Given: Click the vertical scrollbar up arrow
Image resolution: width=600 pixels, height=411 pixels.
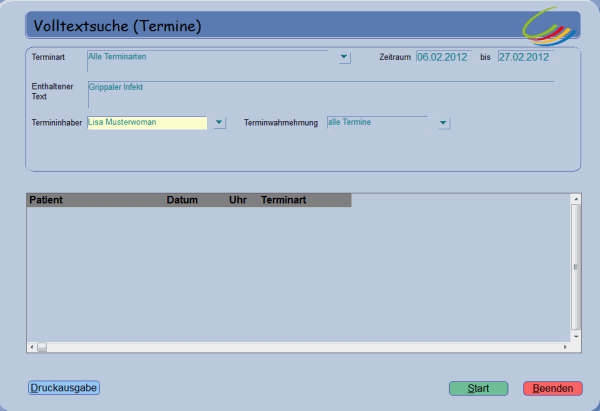Looking at the screenshot, I should (576, 199).
